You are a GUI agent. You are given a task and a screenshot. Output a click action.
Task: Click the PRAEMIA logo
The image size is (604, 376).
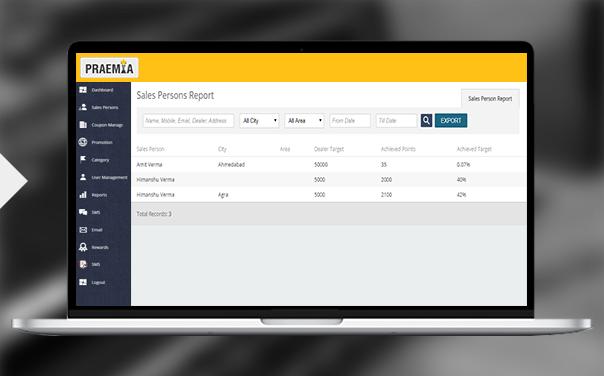tap(109, 68)
